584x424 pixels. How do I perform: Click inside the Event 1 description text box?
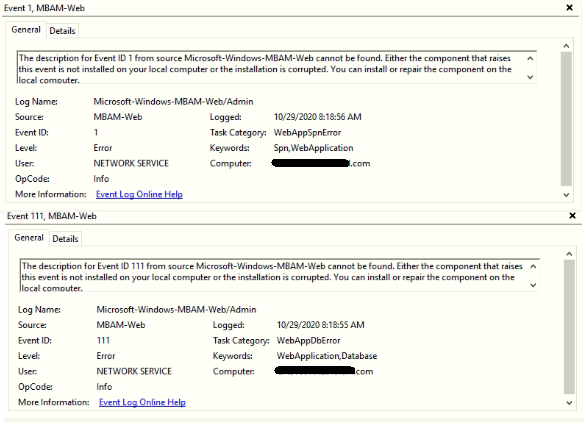tap(271, 67)
